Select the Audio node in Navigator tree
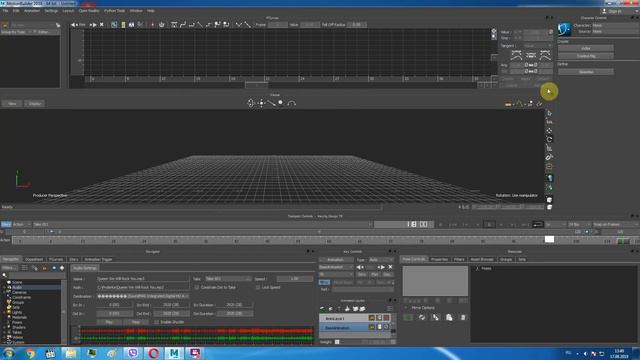Screen dimensions: 640x360 pos(17,287)
